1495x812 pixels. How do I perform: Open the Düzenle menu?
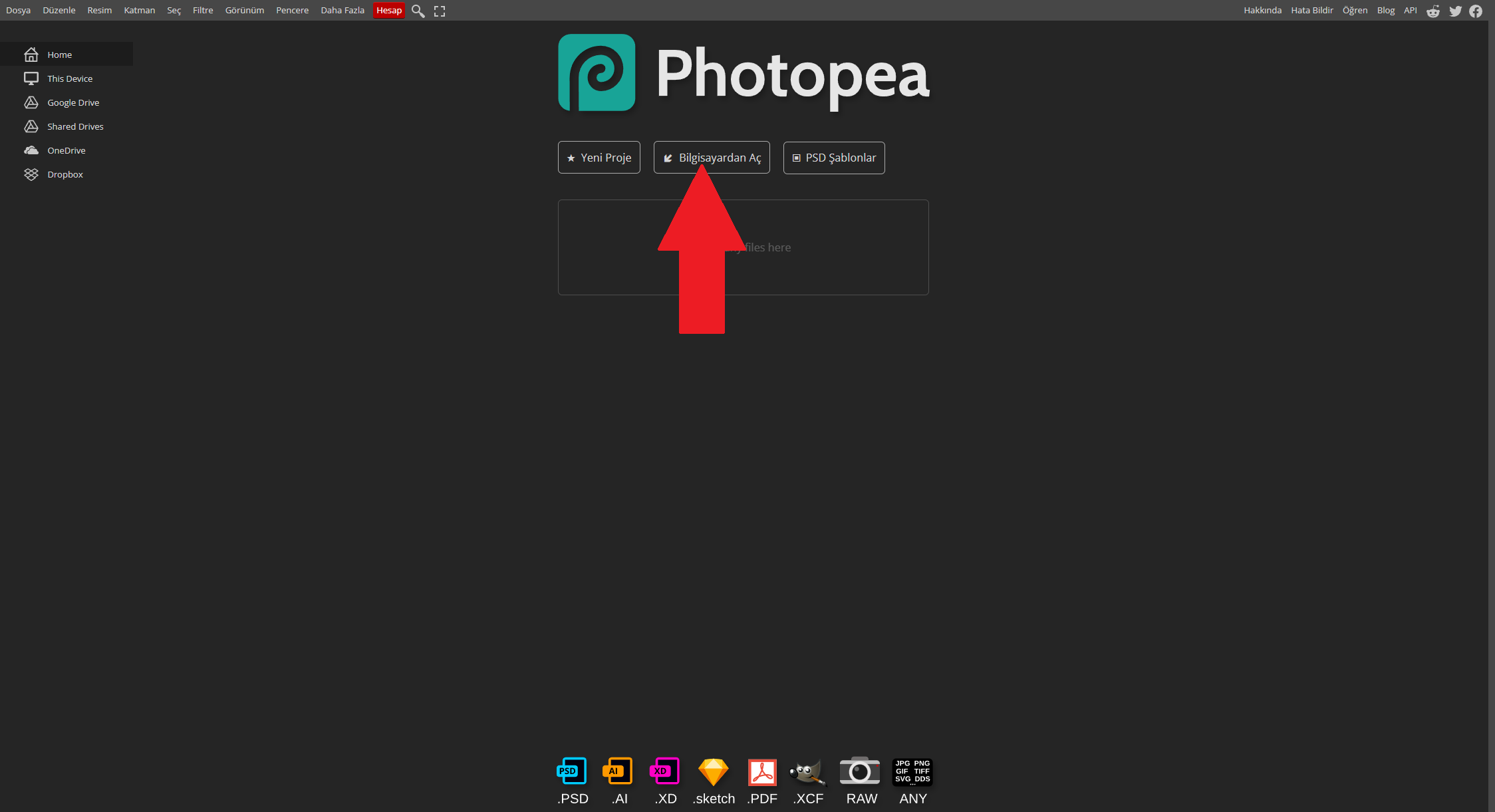pyautogui.click(x=59, y=10)
